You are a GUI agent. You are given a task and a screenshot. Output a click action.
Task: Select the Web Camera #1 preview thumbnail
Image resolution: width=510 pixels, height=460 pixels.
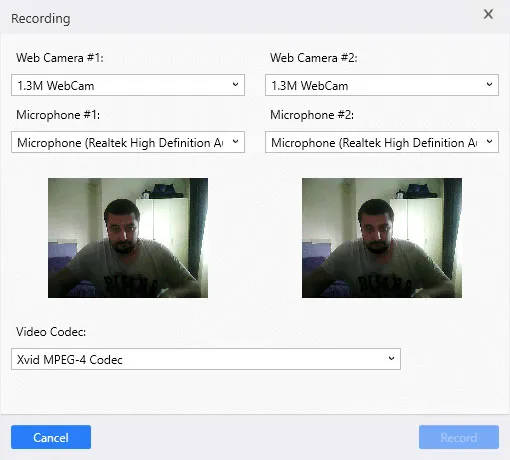[x=128, y=238]
